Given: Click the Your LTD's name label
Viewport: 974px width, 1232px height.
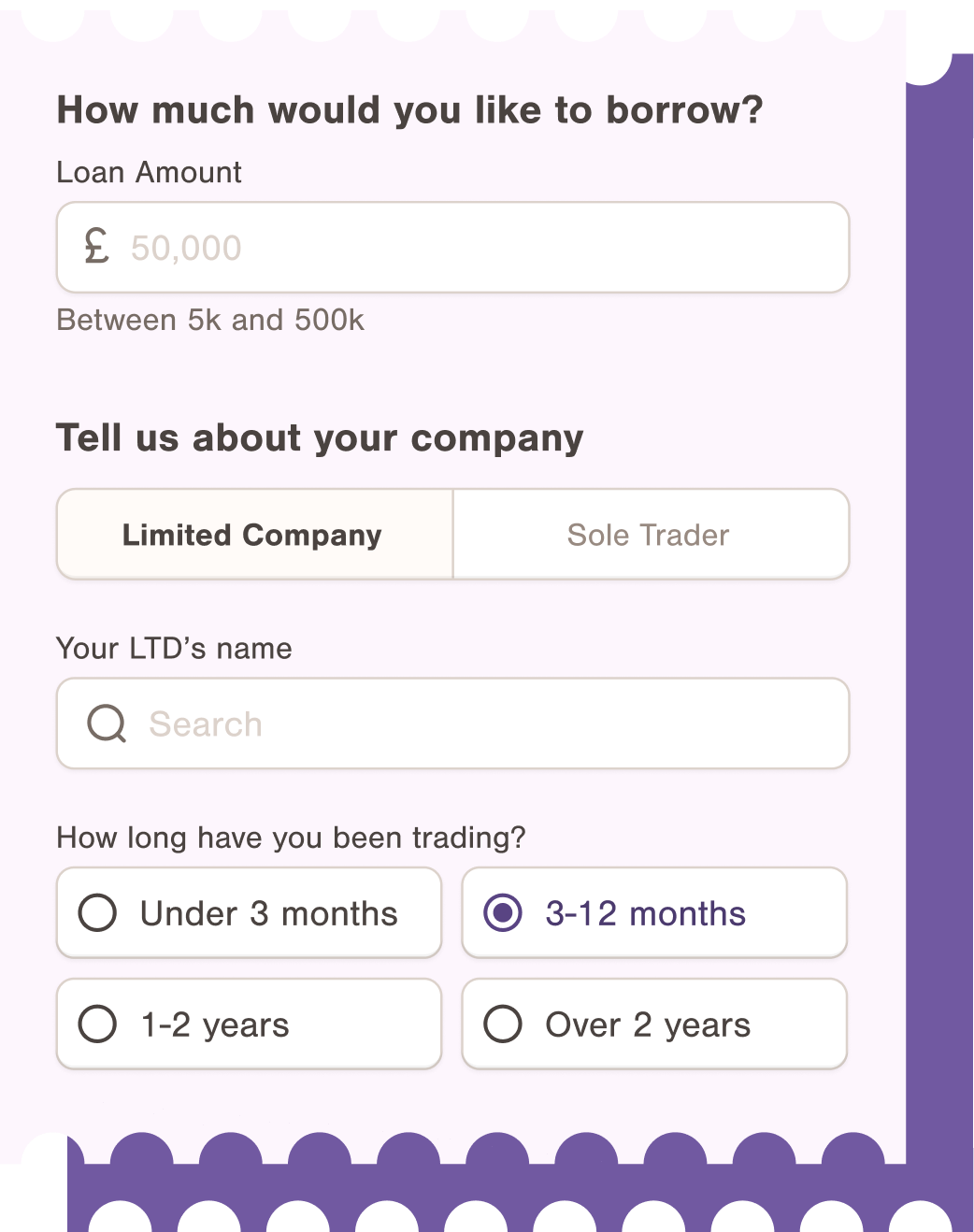Looking at the screenshot, I should tap(175, 649).
